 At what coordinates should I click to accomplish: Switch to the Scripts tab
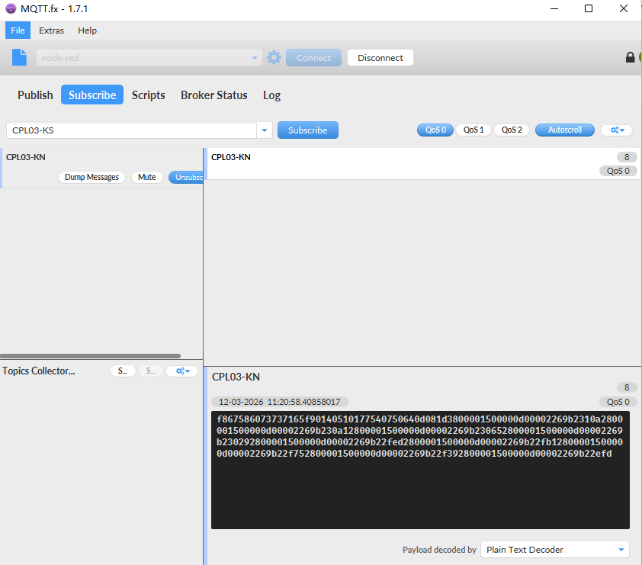point(148,95)
